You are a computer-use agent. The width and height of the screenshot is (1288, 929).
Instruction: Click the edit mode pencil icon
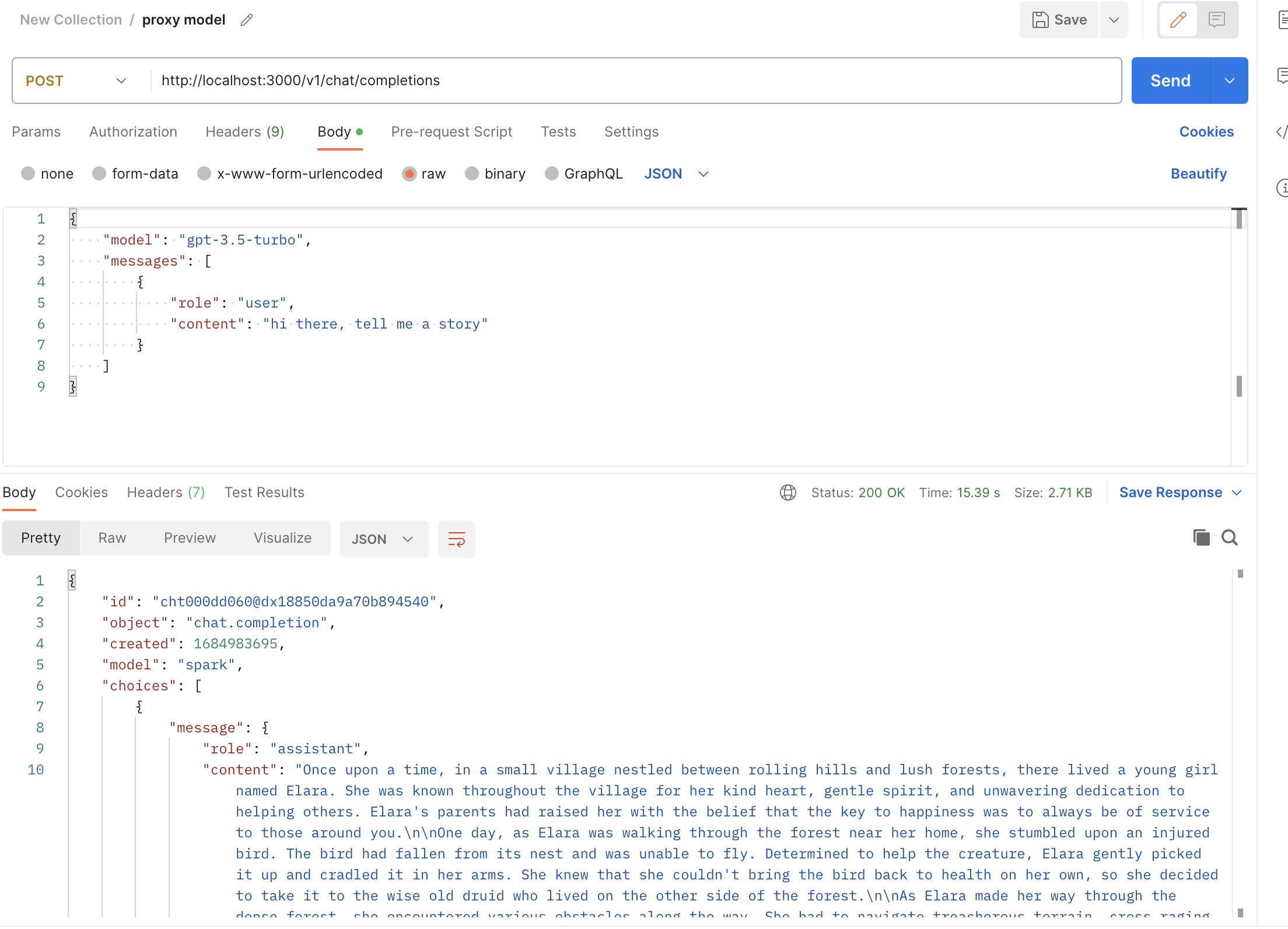[1178, 20]
